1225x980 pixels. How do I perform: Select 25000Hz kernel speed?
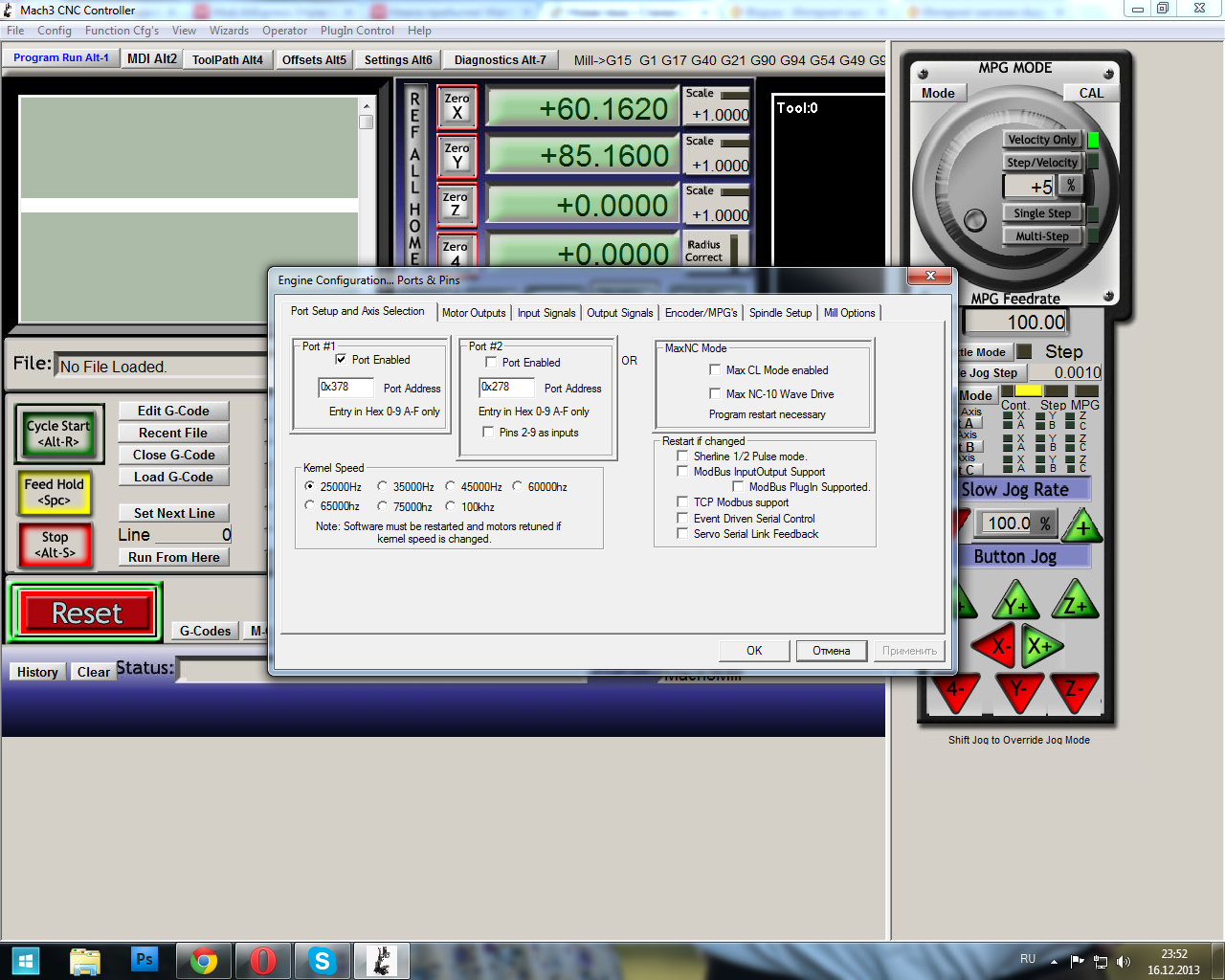click(310, 487)
